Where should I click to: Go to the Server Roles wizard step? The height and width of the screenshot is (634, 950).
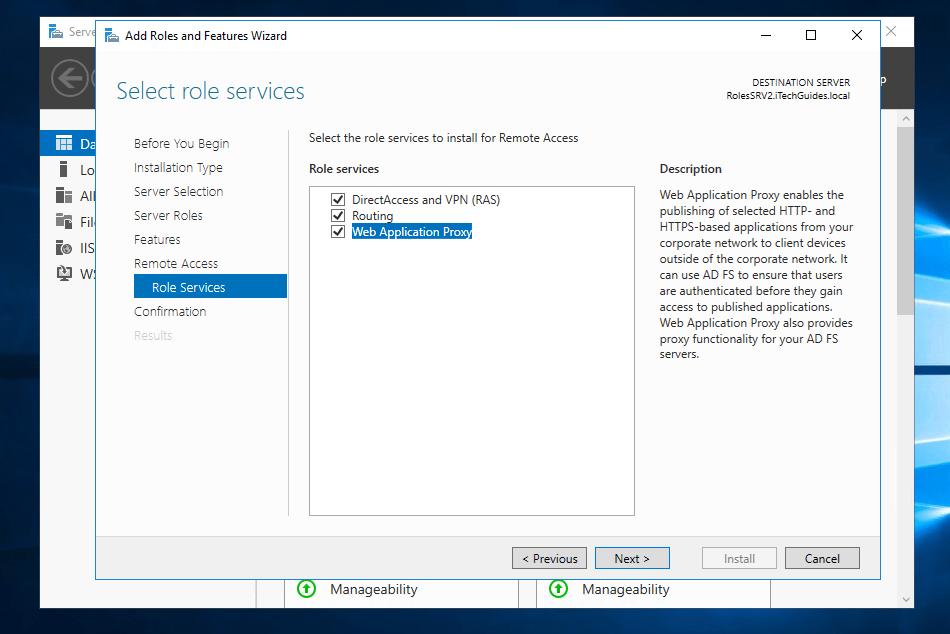168,216
